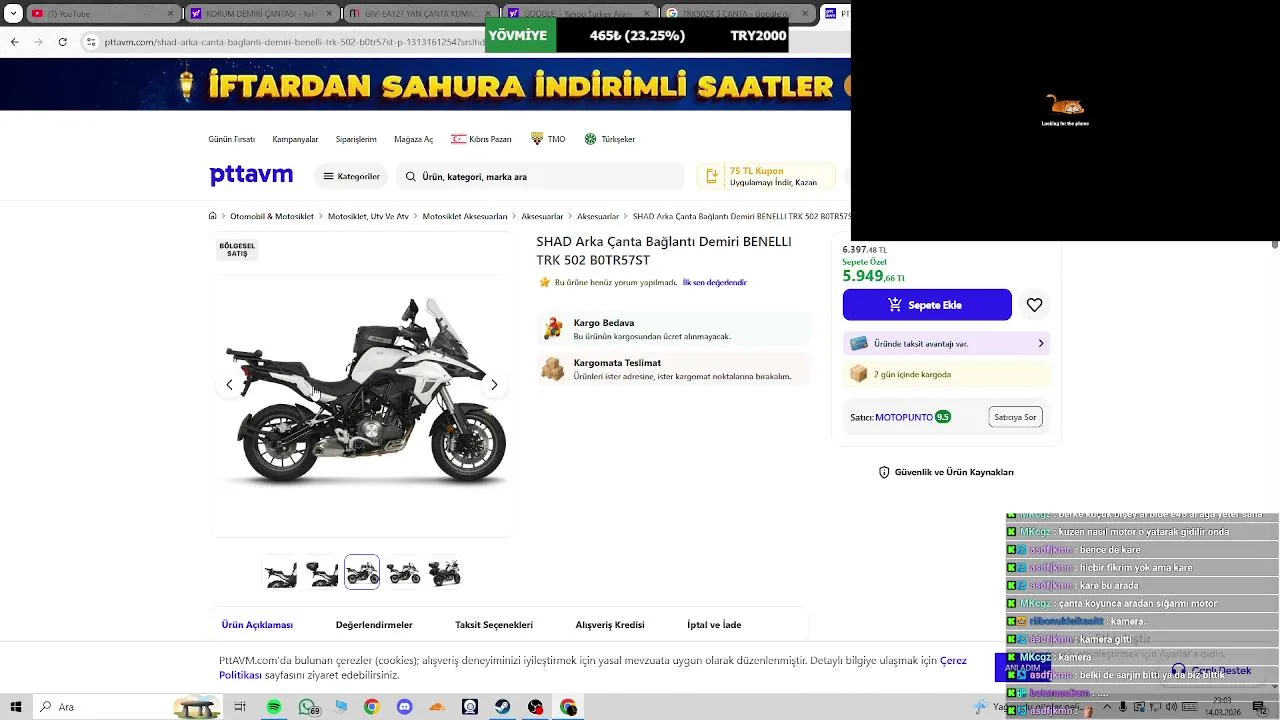The height and width of the screenshot is (720, 1280).
Task: Open the tab search chevron in Chrome
Action: pyautogui.click(x=13, y=14)
